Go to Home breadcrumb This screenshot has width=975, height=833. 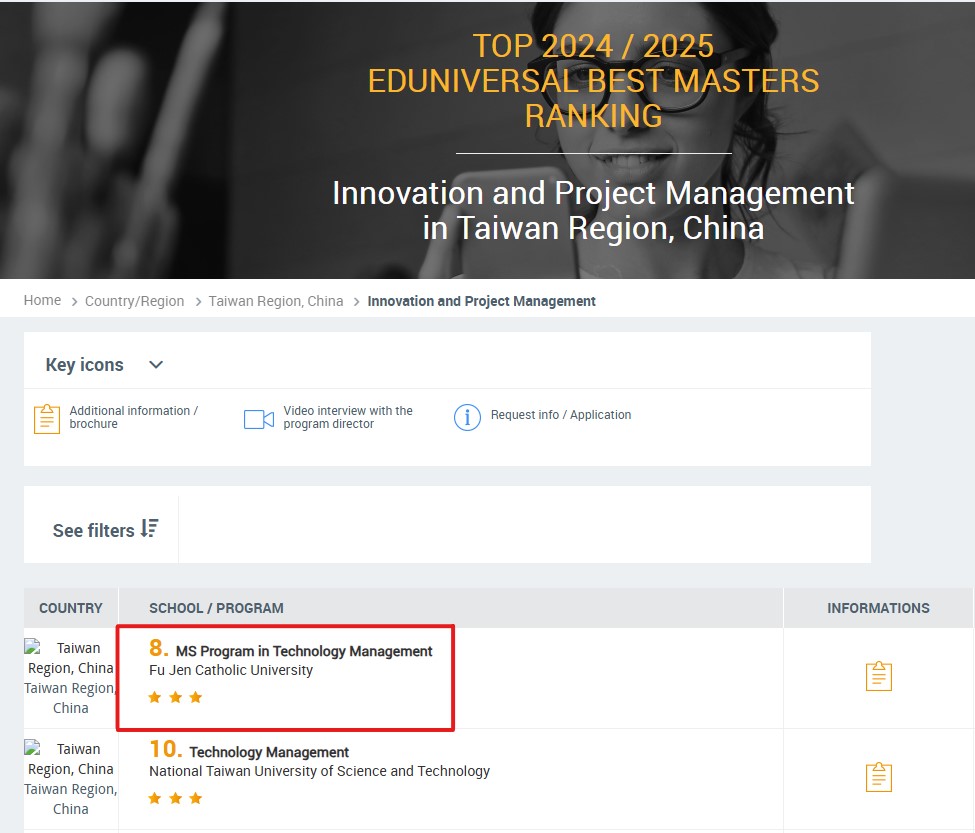(42, 300)
